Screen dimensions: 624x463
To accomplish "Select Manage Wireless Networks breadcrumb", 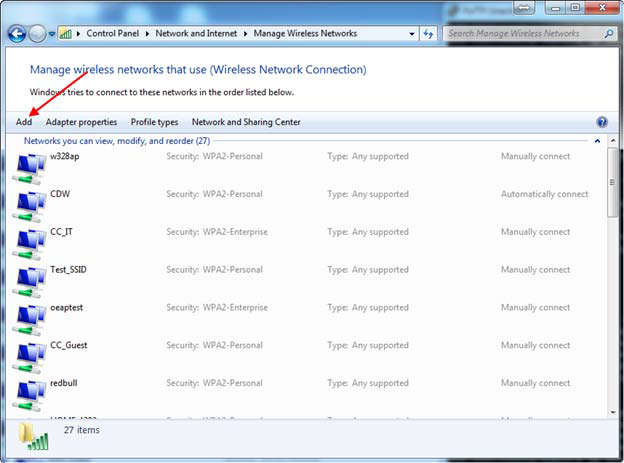I will pos(305,33).
